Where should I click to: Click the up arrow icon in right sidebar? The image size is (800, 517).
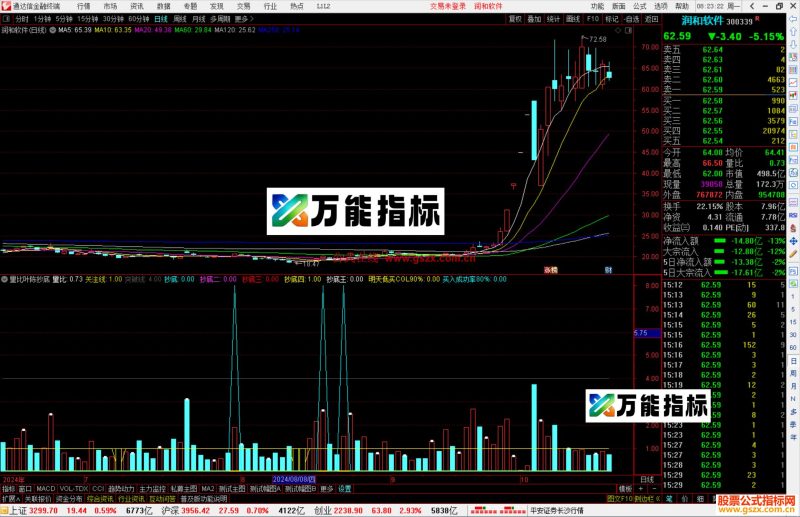tap(793, 32)
